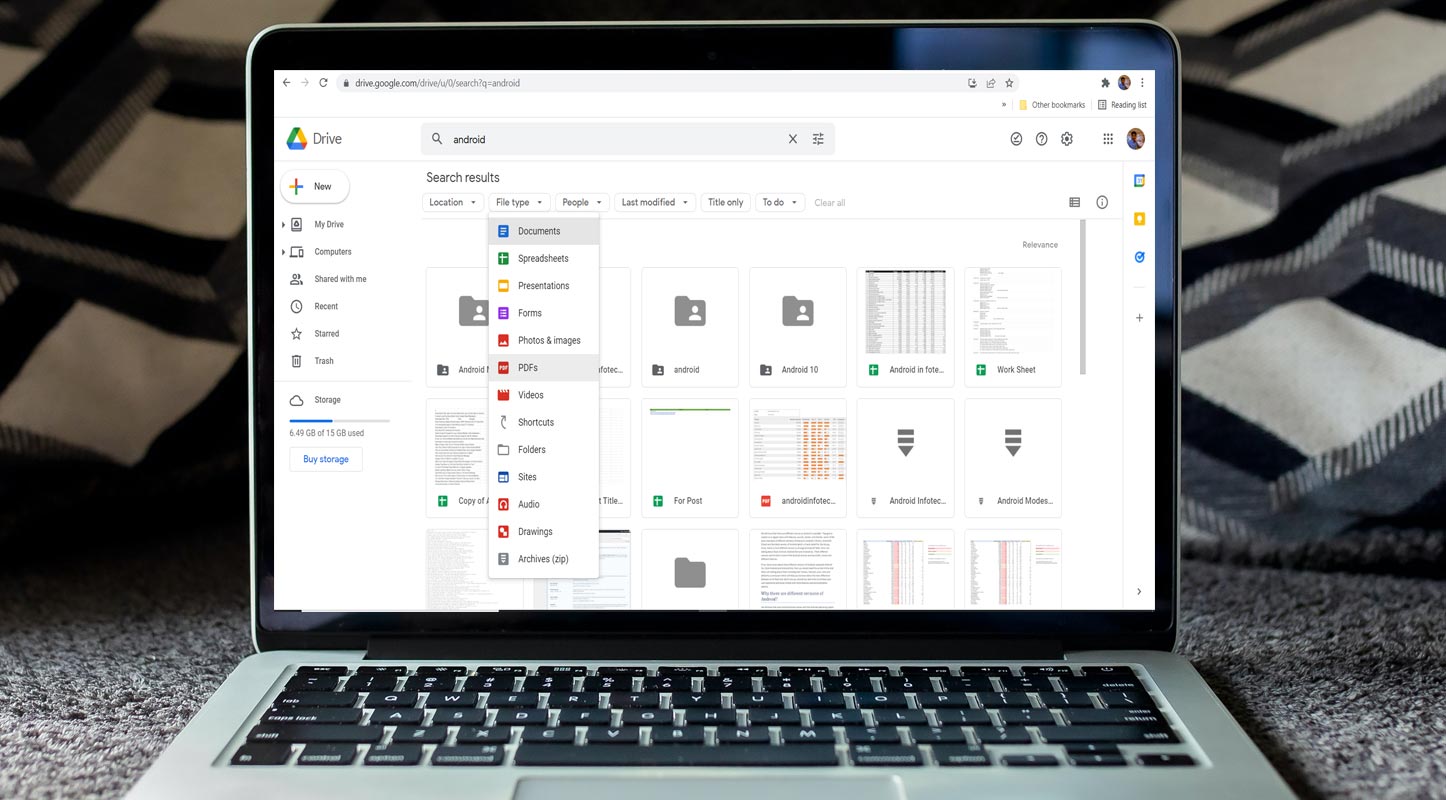Click the Support question mark icon
The image size is (1446, 800).
[x=1041, y=139]
